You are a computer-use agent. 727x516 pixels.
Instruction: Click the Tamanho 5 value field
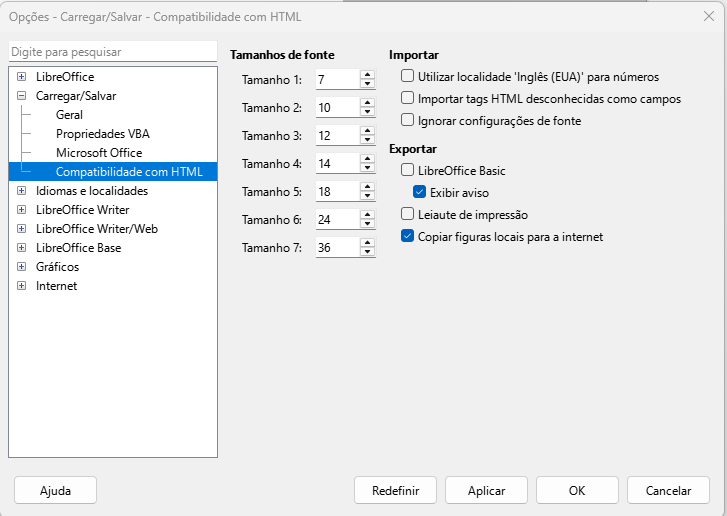[x=338, y=191]
